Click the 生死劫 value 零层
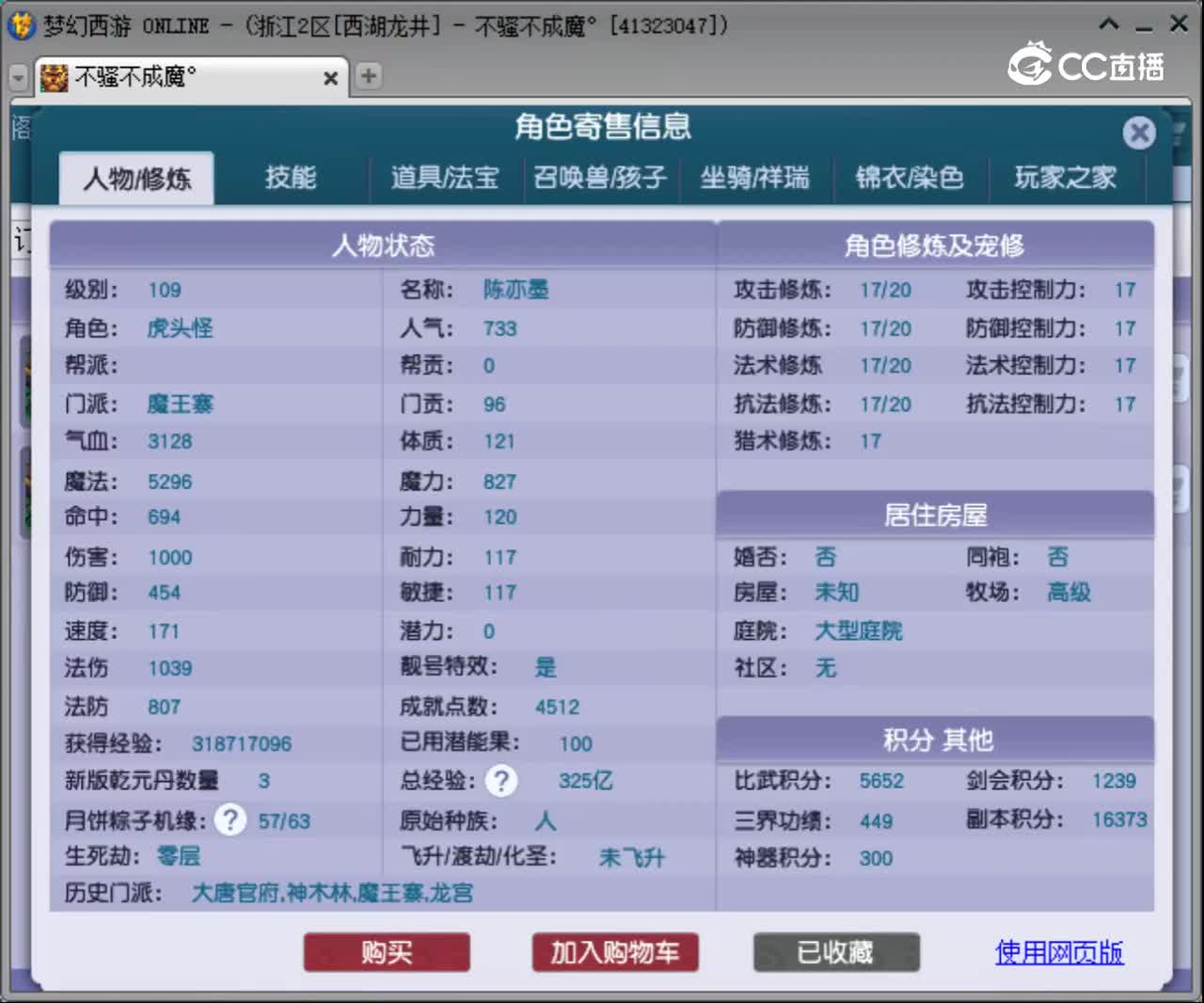 pyautogui.click(x=179, y=856)
